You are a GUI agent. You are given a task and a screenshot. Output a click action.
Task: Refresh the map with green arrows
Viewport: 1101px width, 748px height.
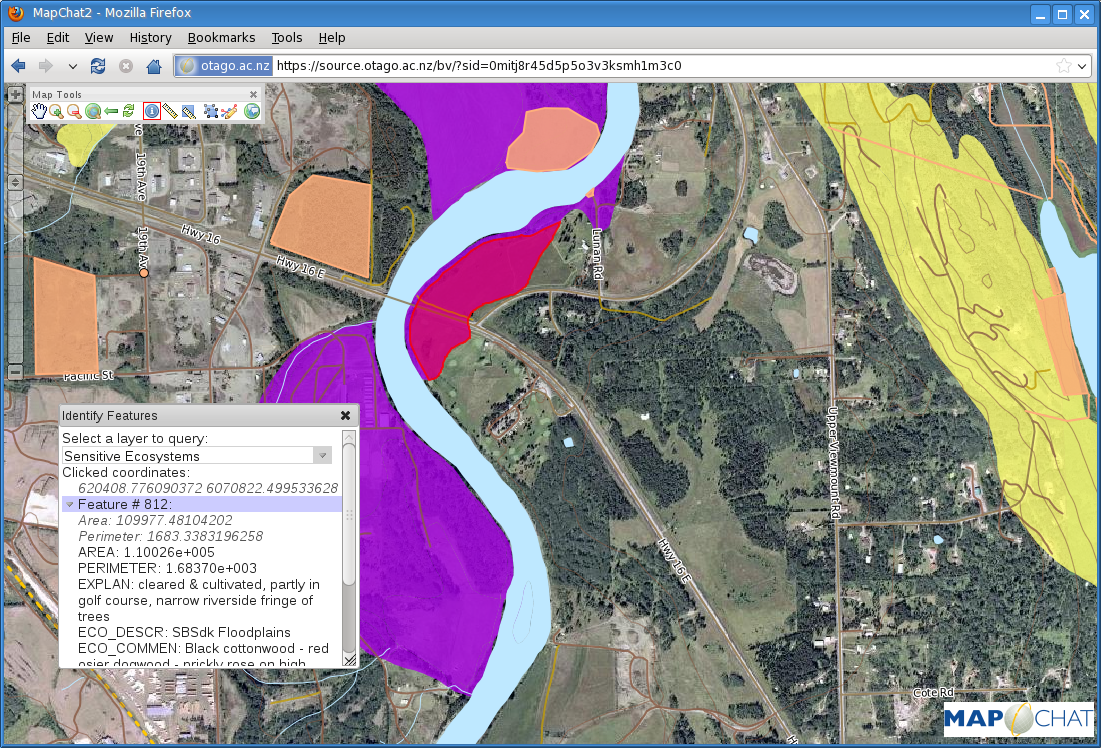click(x=128, y=111)
